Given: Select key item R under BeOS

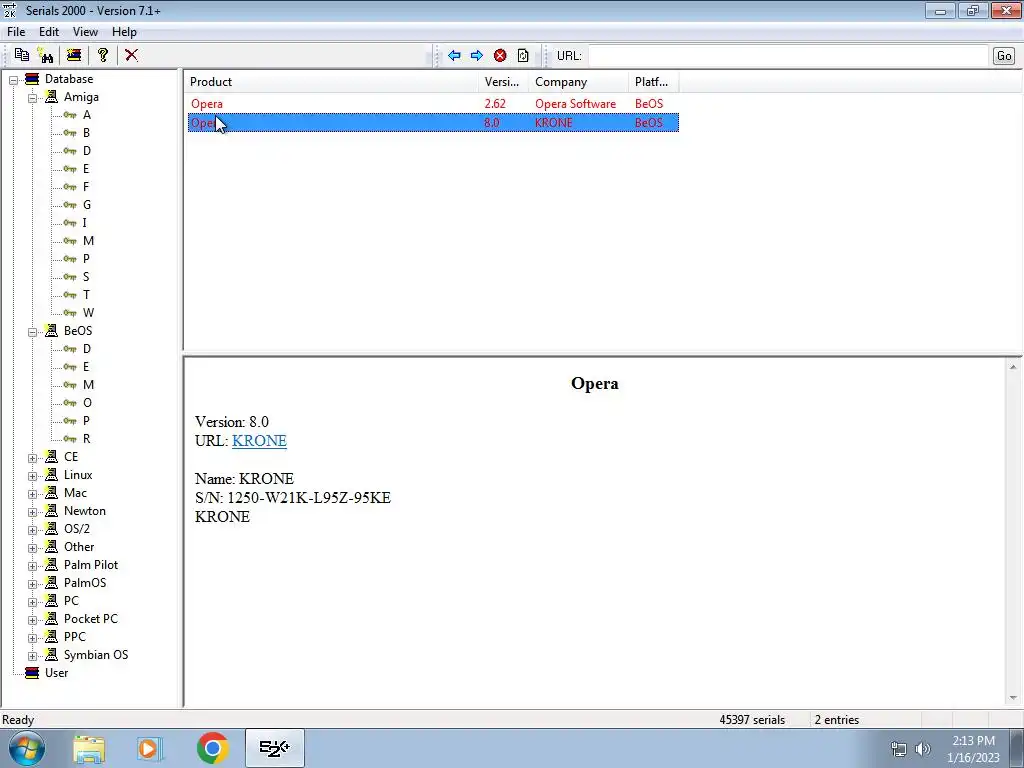Looking at the screenshot, I should 86,439.
